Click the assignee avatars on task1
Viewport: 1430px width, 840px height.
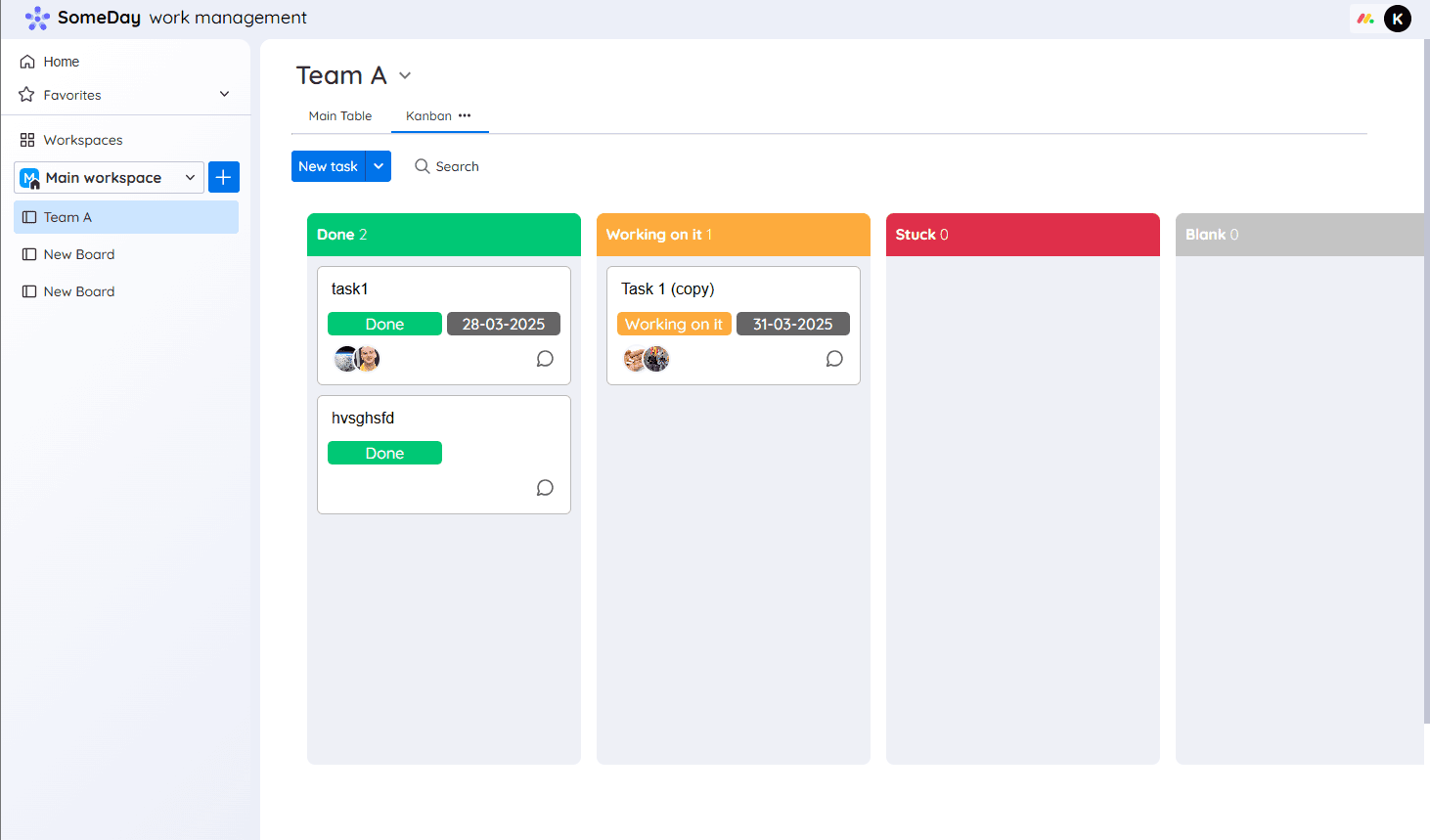coord(356,359)
